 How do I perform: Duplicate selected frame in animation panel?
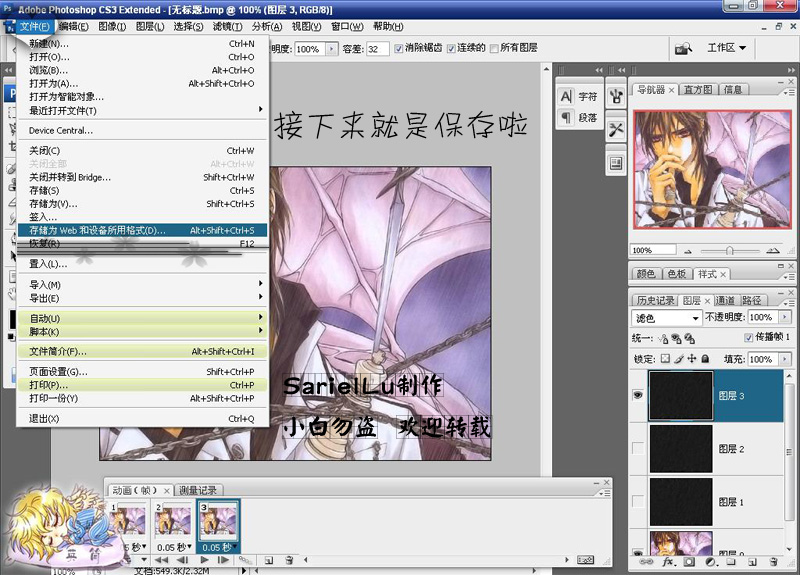pyautogui.click(x=269, y=560)
